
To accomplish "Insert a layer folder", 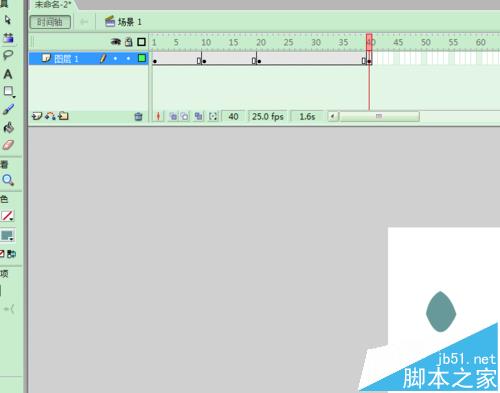I will tap(63, 116).
